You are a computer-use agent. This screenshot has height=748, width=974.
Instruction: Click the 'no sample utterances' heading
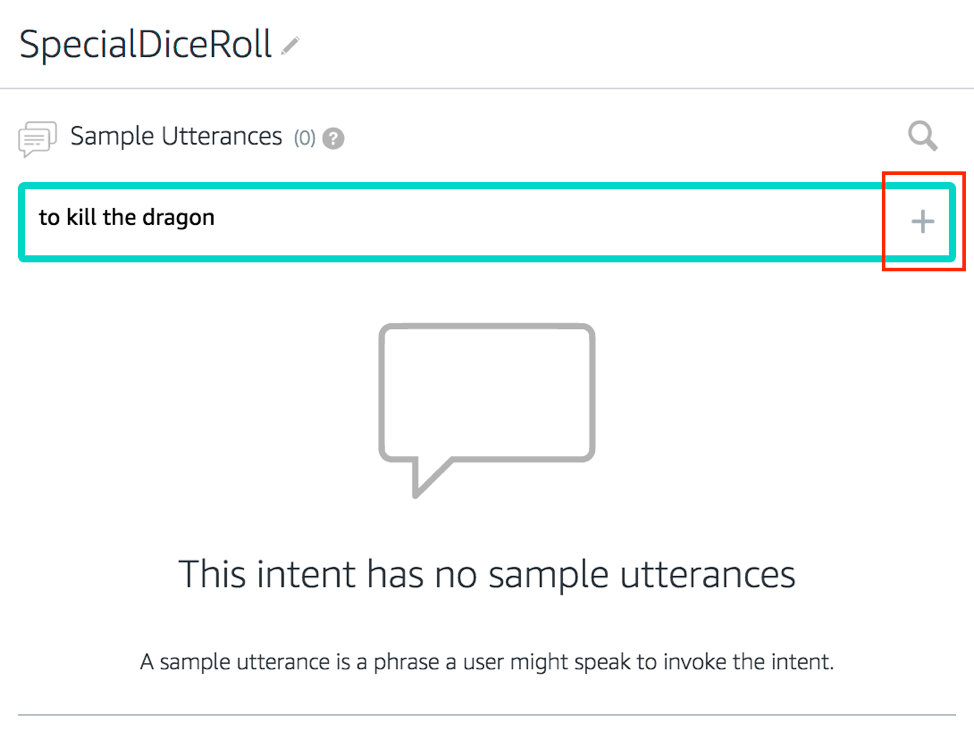(x=487, y=574)
